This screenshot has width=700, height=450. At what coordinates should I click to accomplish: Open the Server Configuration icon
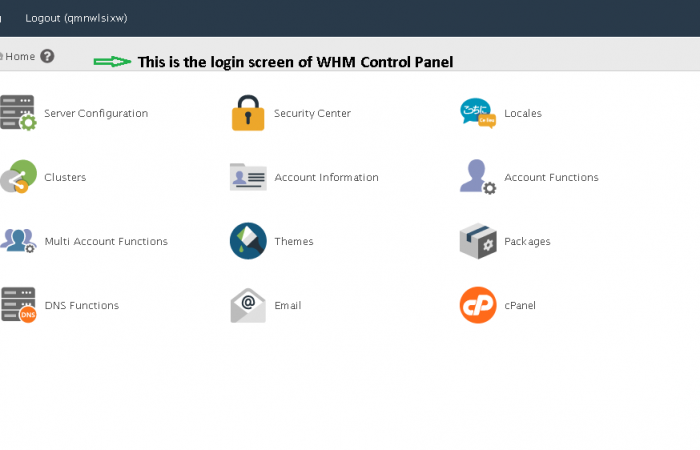tap(18, 112)
